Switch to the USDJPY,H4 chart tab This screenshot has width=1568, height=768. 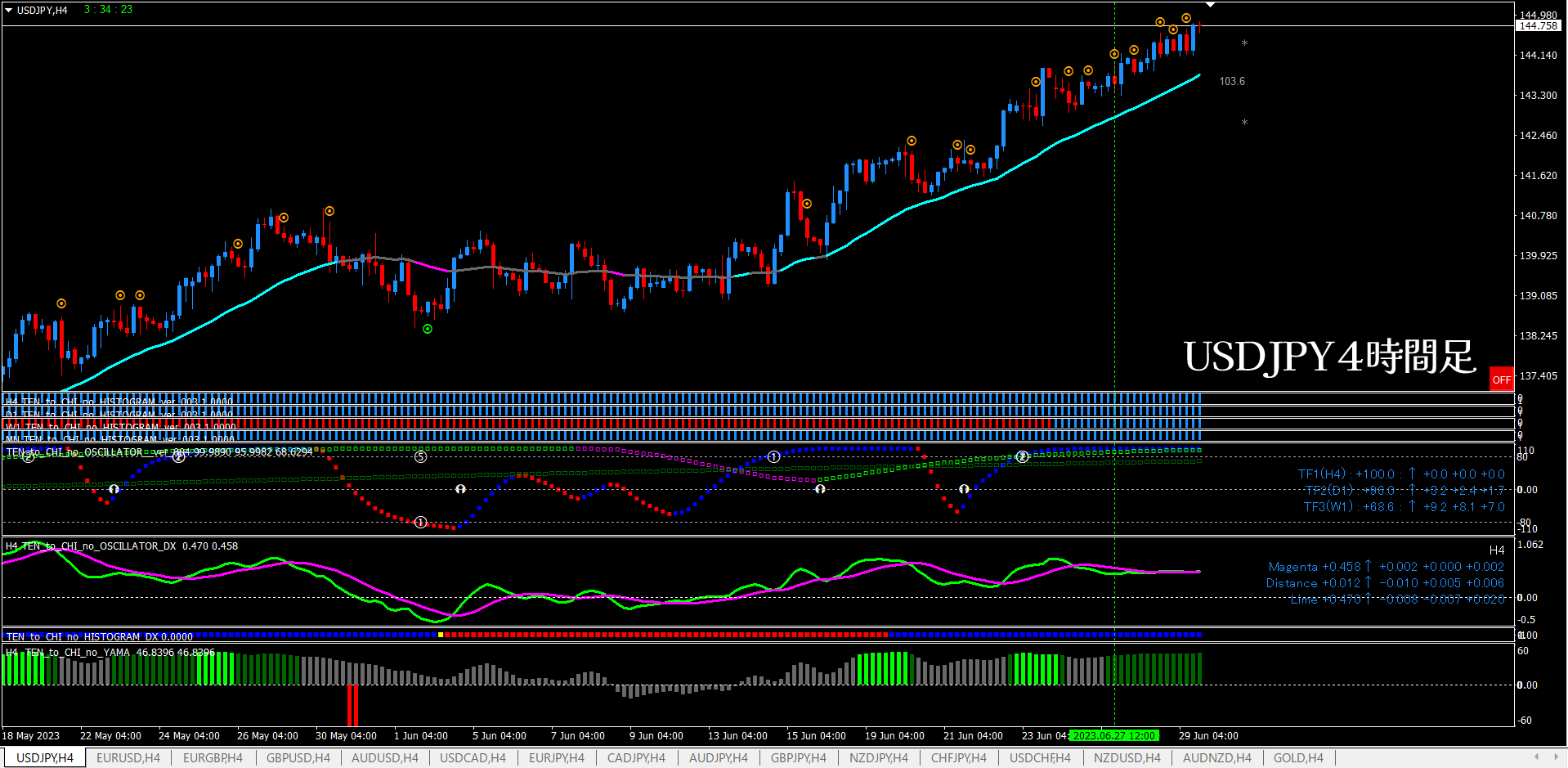click(45, 758)
